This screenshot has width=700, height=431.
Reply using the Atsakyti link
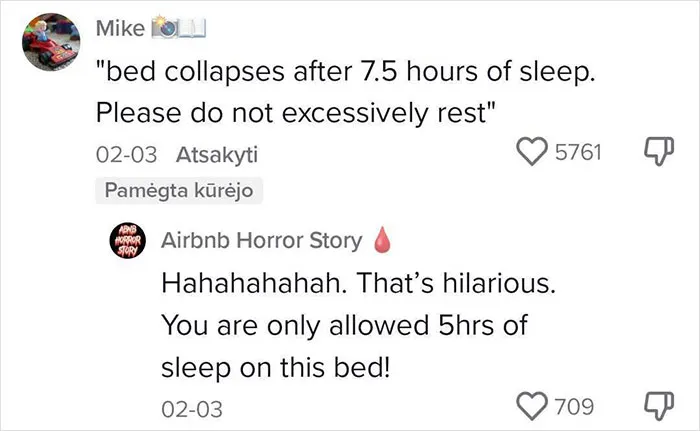[217, 155]
